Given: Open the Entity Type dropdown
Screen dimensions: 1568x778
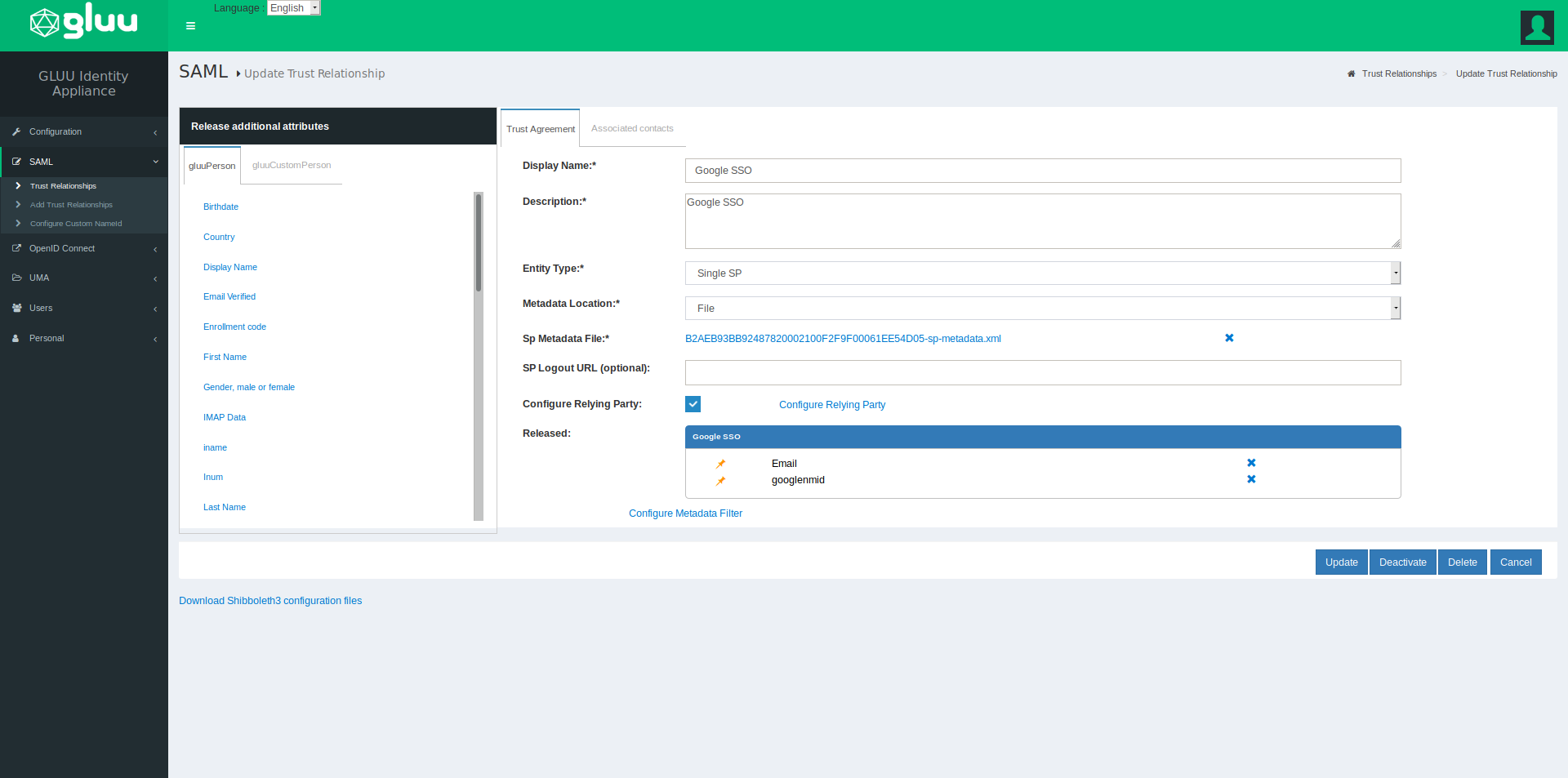Looking at the screenshot, I should click(x=1043, y=273).
